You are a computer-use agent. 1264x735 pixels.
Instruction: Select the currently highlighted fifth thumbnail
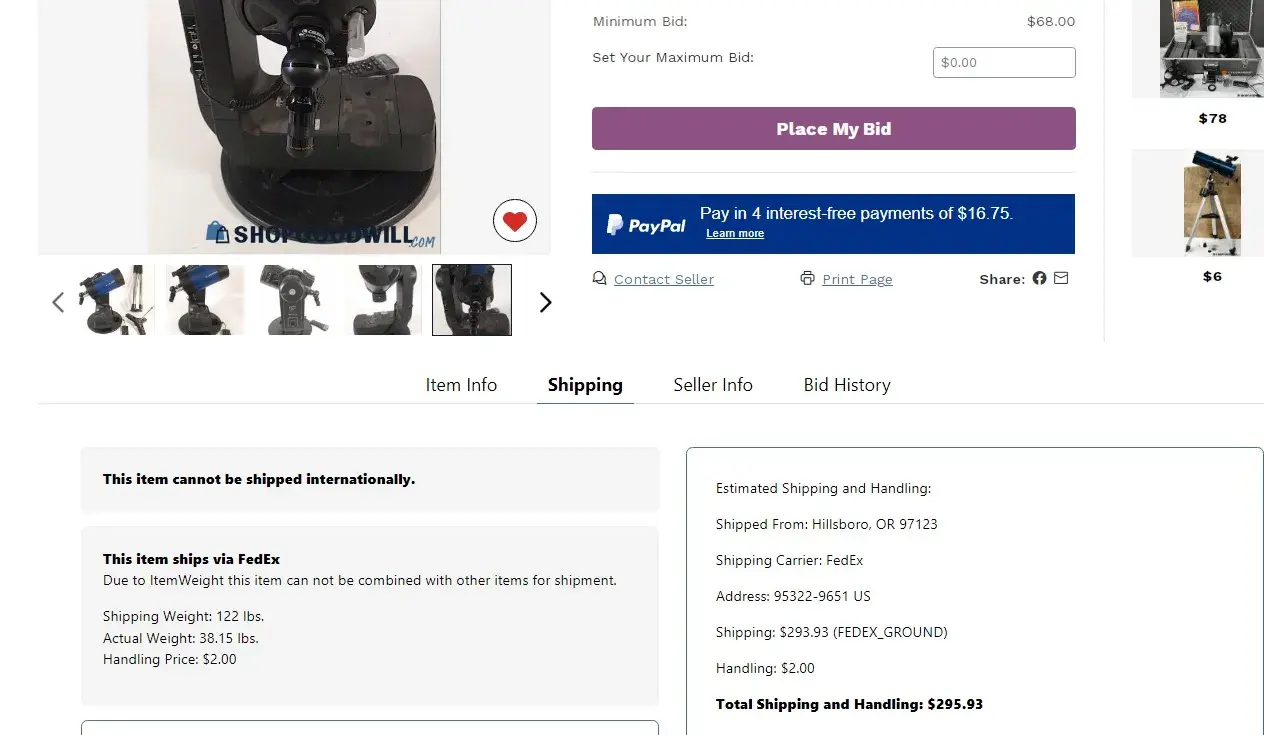coord(472,300)
